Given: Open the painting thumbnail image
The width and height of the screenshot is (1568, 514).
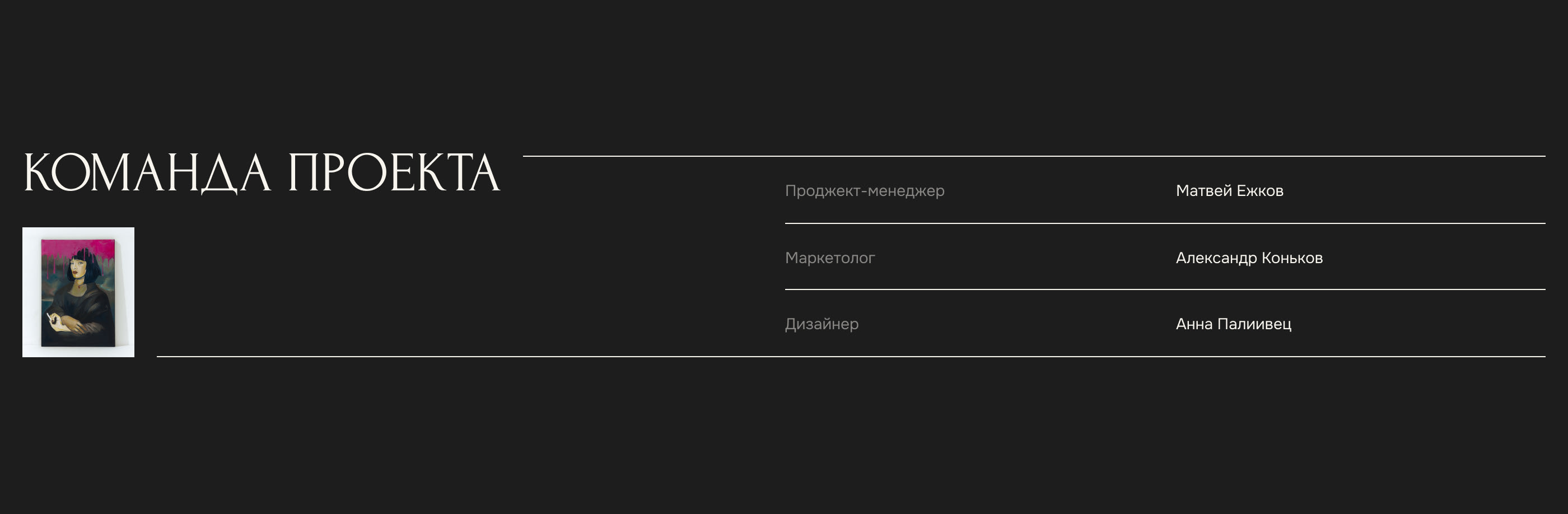Looking at the screenshot, I should 78,292.
